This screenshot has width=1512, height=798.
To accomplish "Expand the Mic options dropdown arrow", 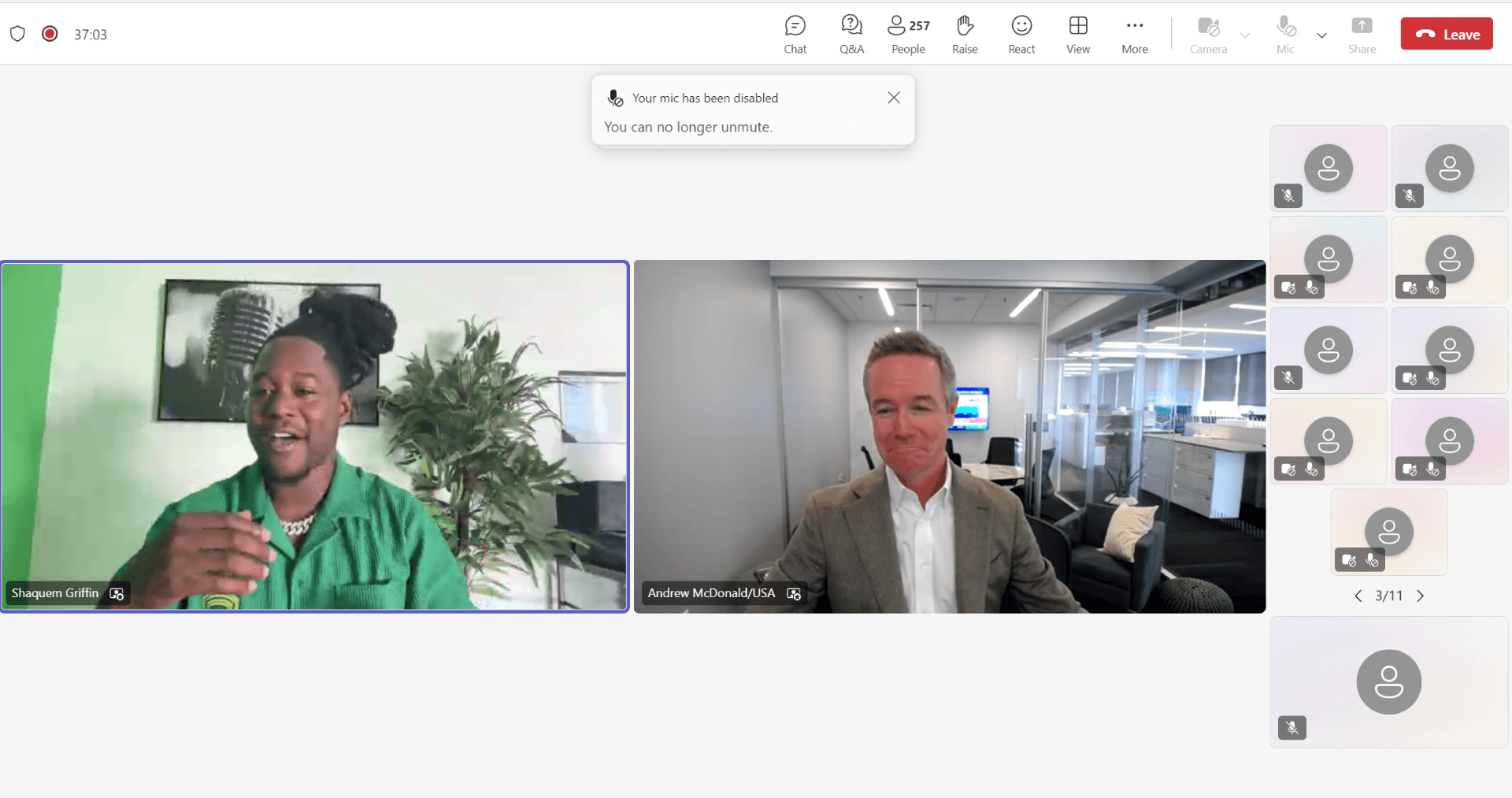I will click(x=1321, y=35).
